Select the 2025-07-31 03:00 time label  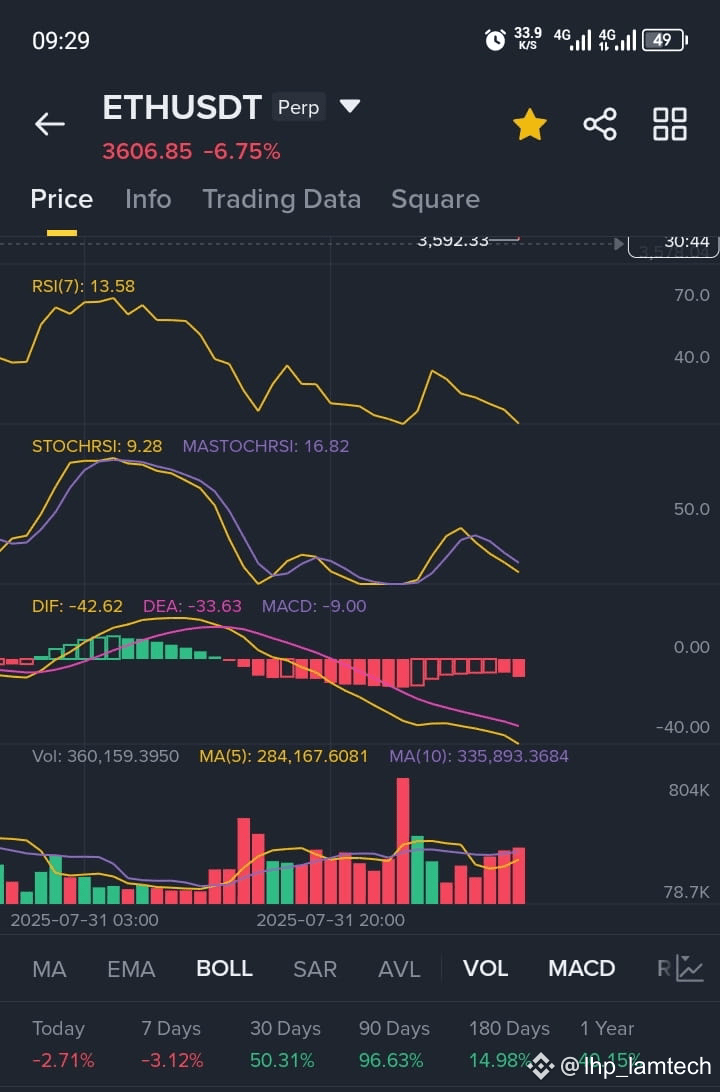click(84, 920)
